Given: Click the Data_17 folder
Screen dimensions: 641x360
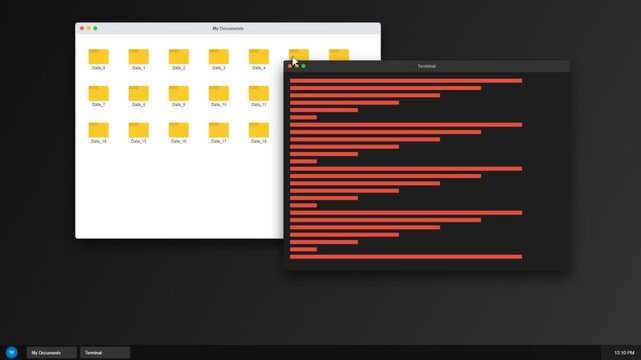Looking at the screenshot, I should click(219, 130).
